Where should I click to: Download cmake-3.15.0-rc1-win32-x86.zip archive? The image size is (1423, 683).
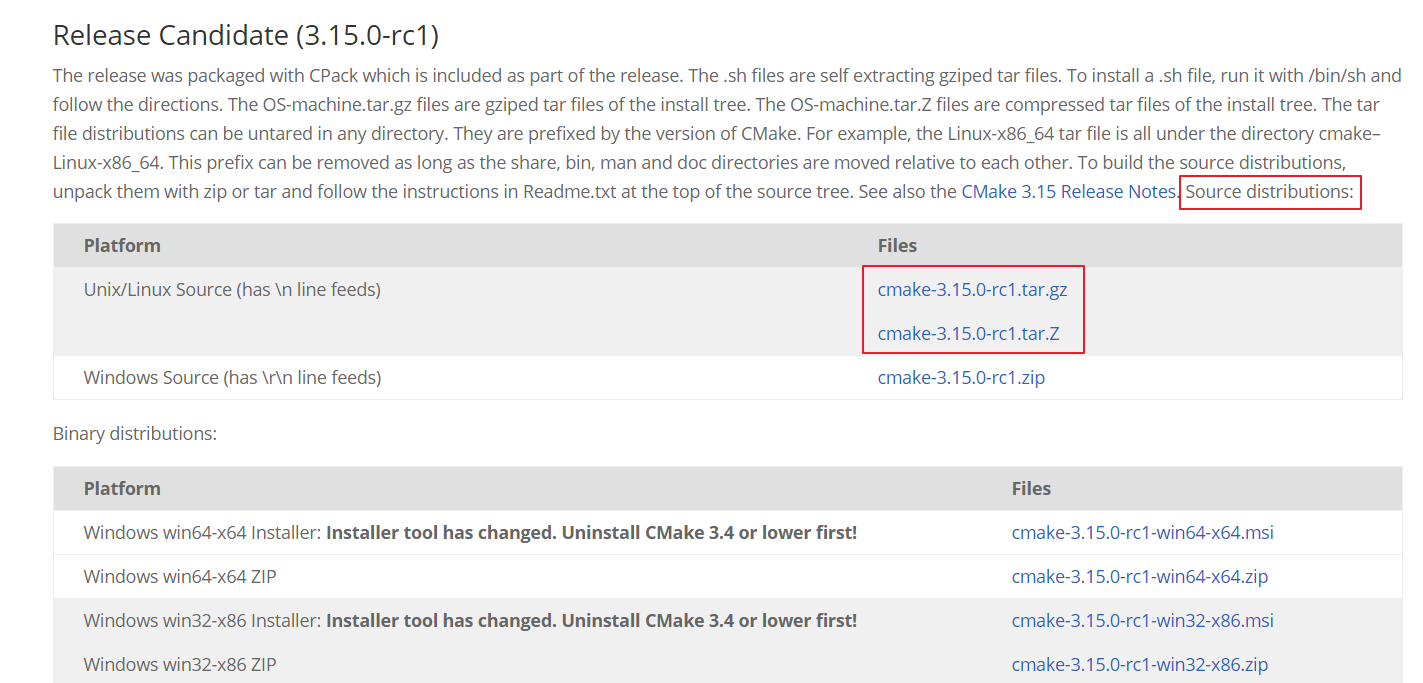1139,664
